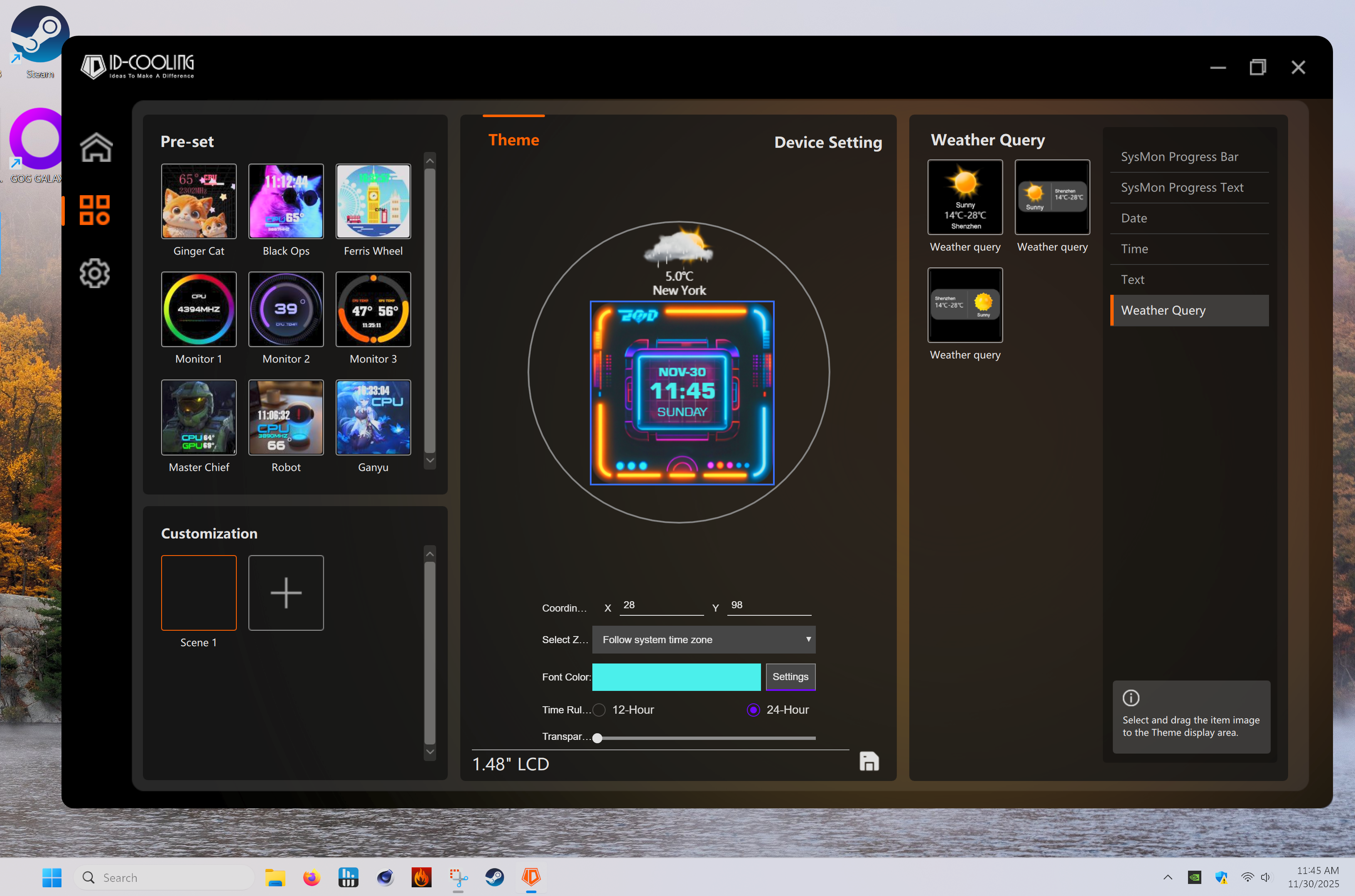1355x896 pixels.
Task: Click ID-COOLING logo in title bar
Action: coord(138,66)
